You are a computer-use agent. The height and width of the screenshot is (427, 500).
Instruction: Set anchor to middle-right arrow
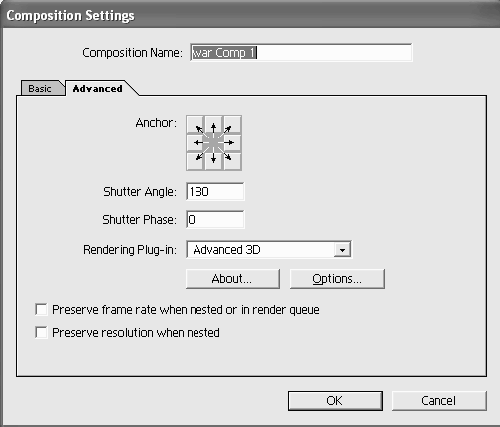point(232,143)
